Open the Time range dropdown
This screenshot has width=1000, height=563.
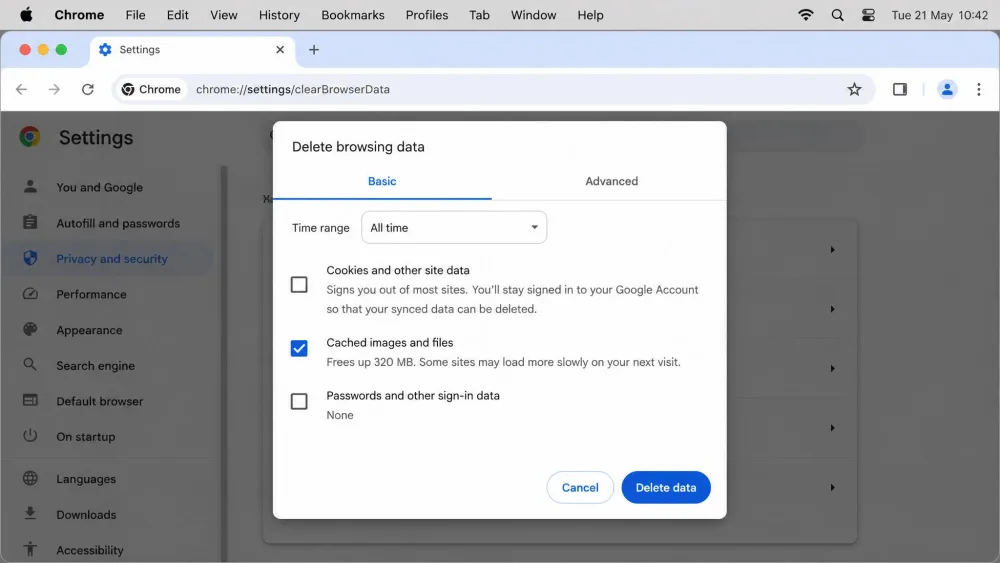454,228
